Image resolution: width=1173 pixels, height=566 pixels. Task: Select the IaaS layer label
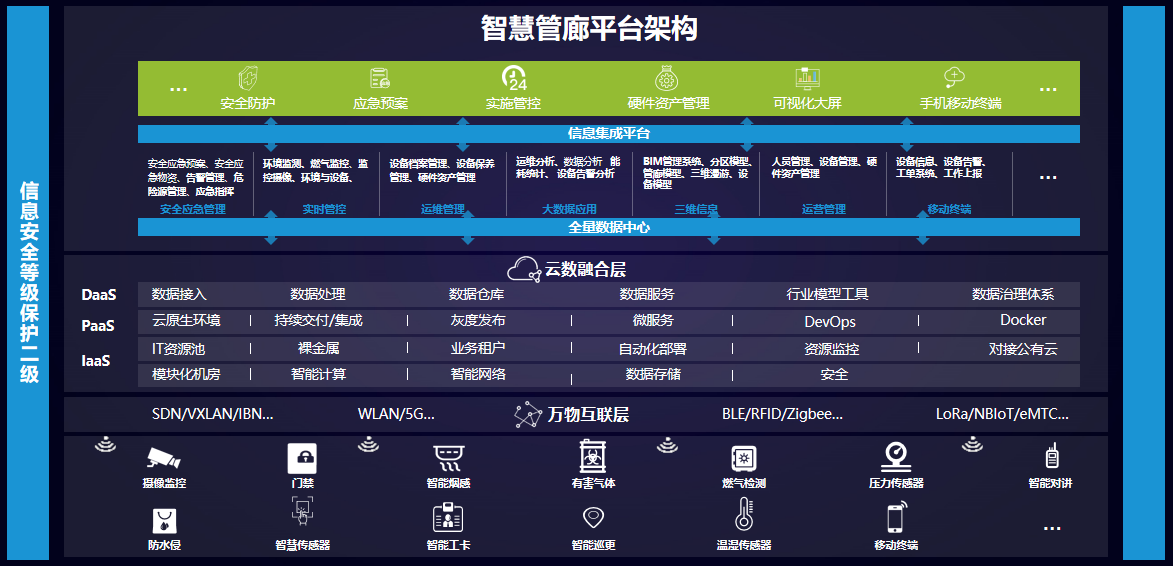tap(96, 361)
